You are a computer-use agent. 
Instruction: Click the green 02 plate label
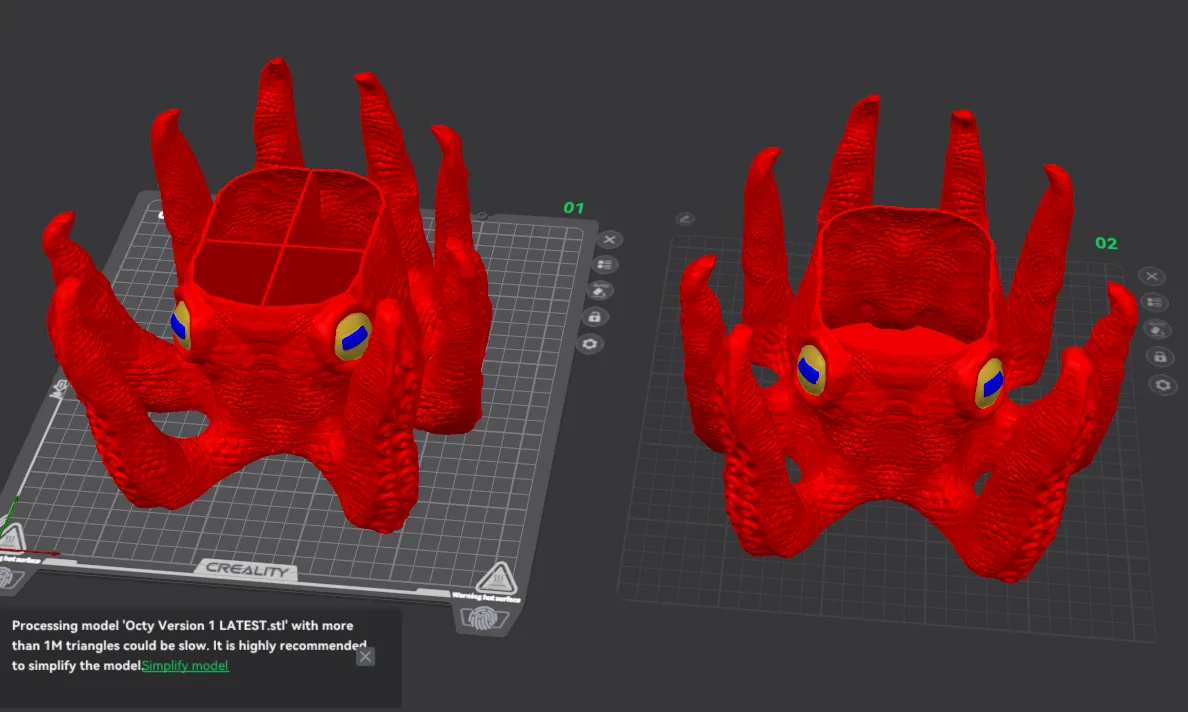pyautogui.click(x=1106, y=243)
